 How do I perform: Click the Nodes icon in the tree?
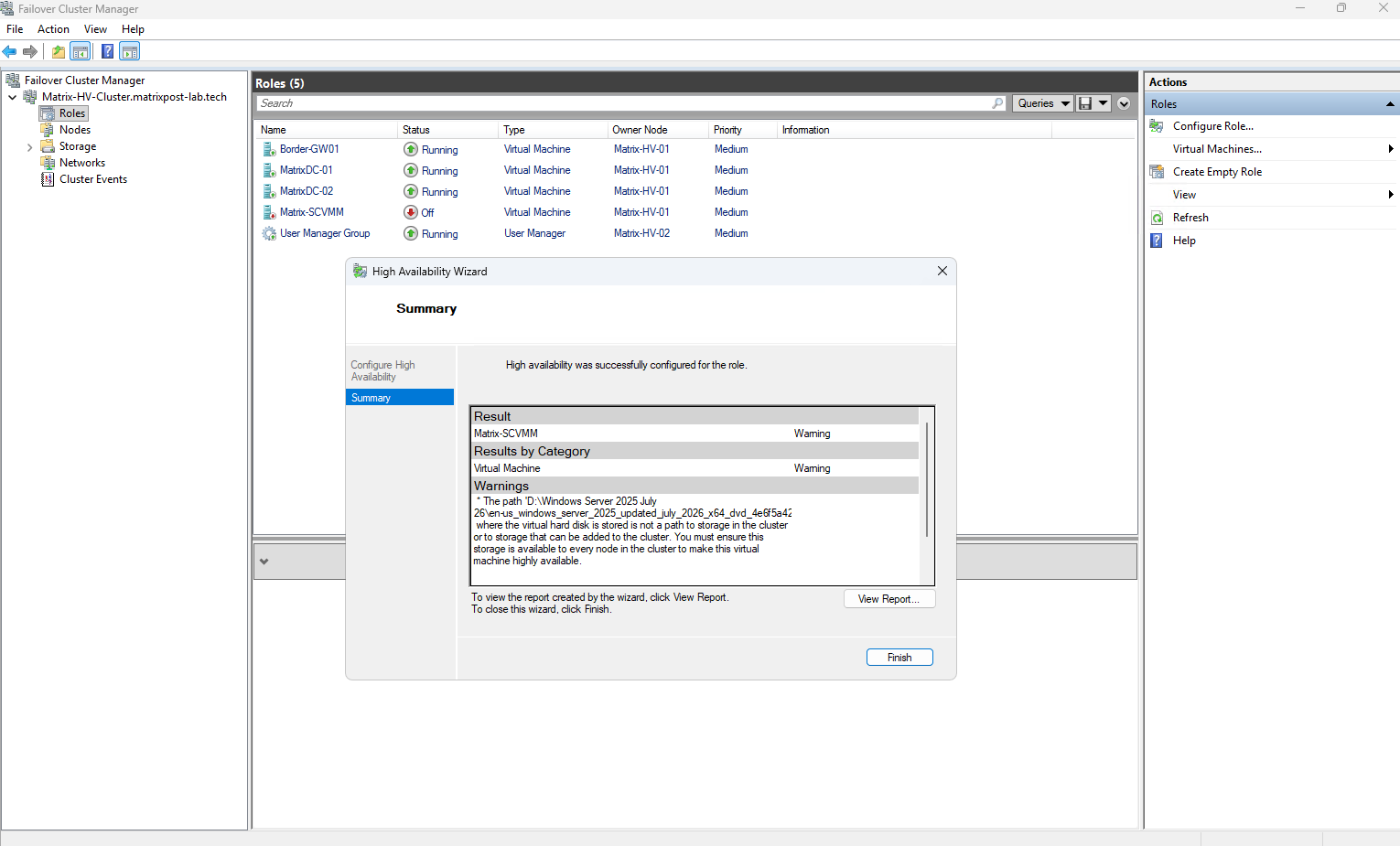click(48, 130)
